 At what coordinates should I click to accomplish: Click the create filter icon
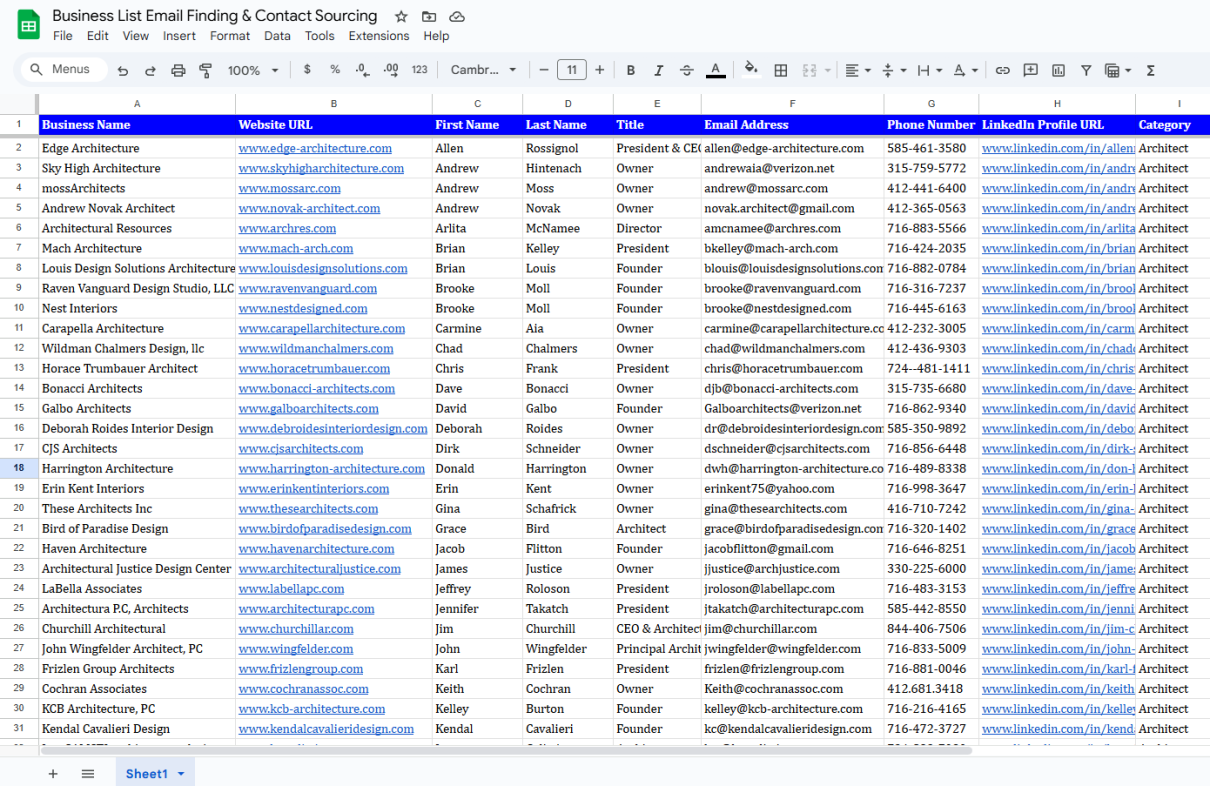pyautogui.click(x=1086, y=70)
